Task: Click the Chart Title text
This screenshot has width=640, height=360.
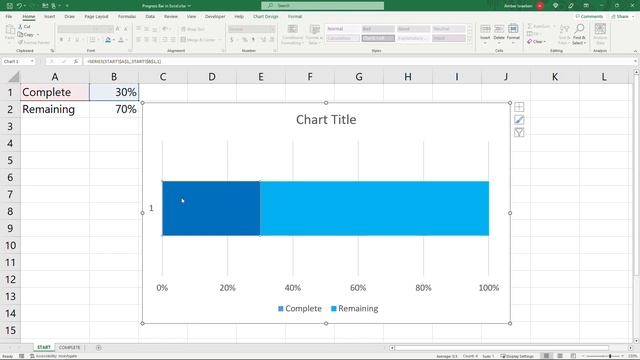Action: coord(326,120)
